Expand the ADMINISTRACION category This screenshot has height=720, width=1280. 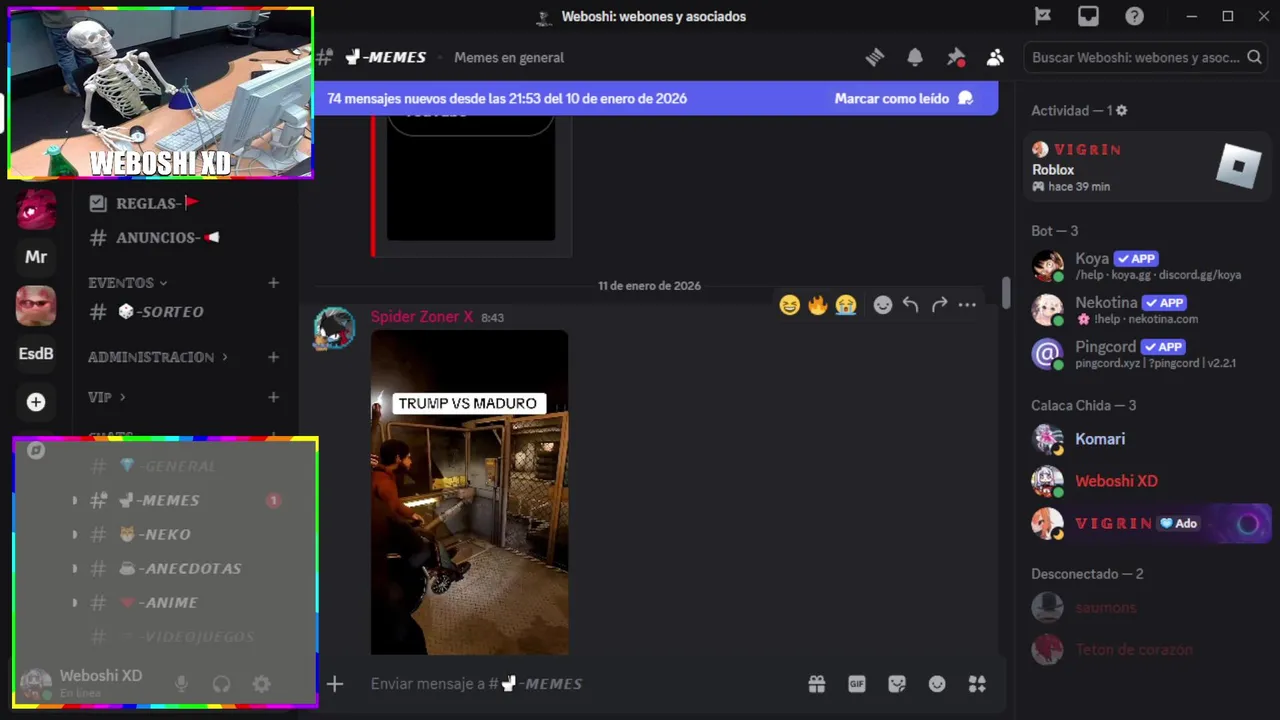pyautogui.click(x=157, y=357)
